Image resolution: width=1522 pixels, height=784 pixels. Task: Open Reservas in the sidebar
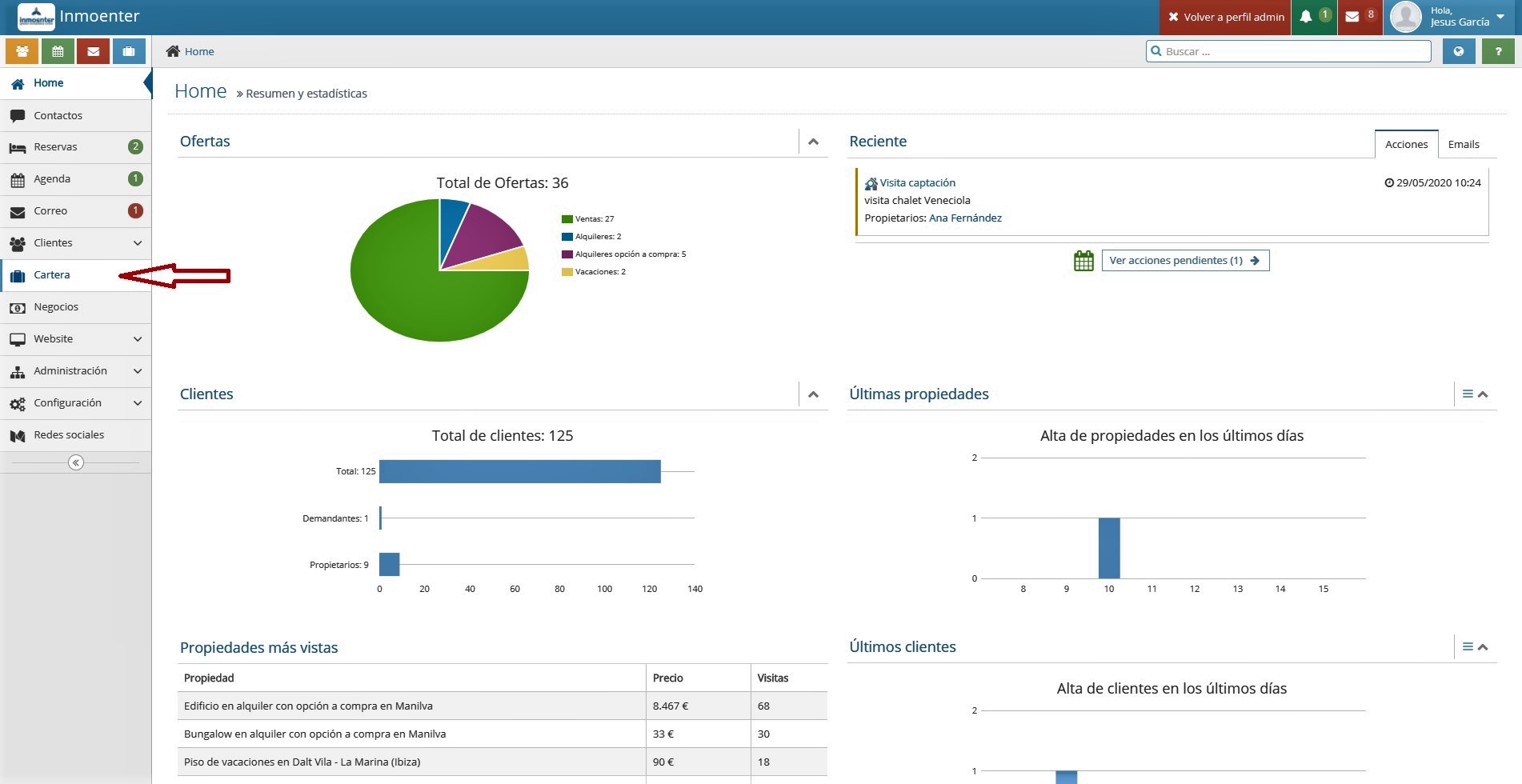pos(75,147)
